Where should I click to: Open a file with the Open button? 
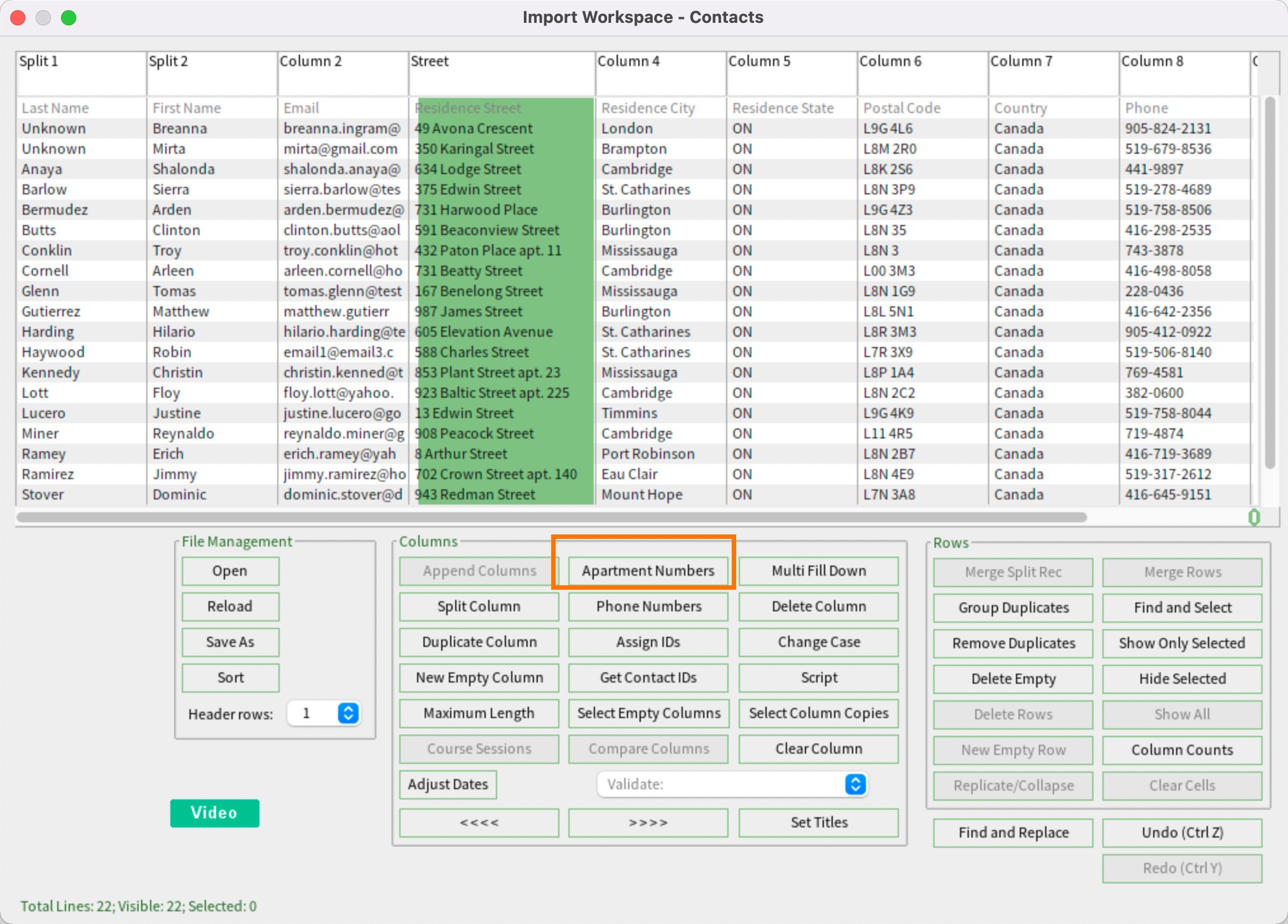point(230,571)
